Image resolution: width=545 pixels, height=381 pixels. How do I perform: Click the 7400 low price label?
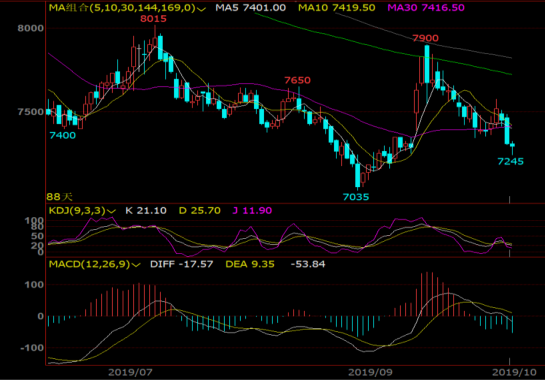[63, 136]
